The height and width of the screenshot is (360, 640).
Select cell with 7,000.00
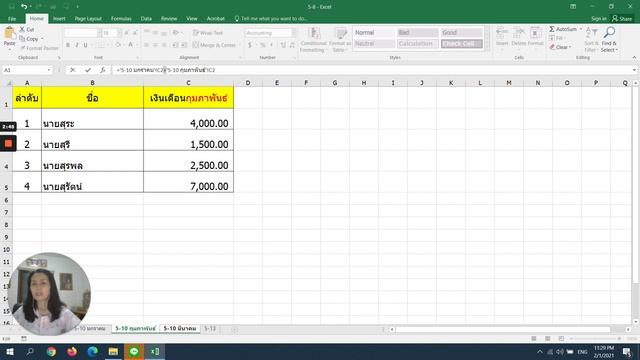(x=189, y=182)
